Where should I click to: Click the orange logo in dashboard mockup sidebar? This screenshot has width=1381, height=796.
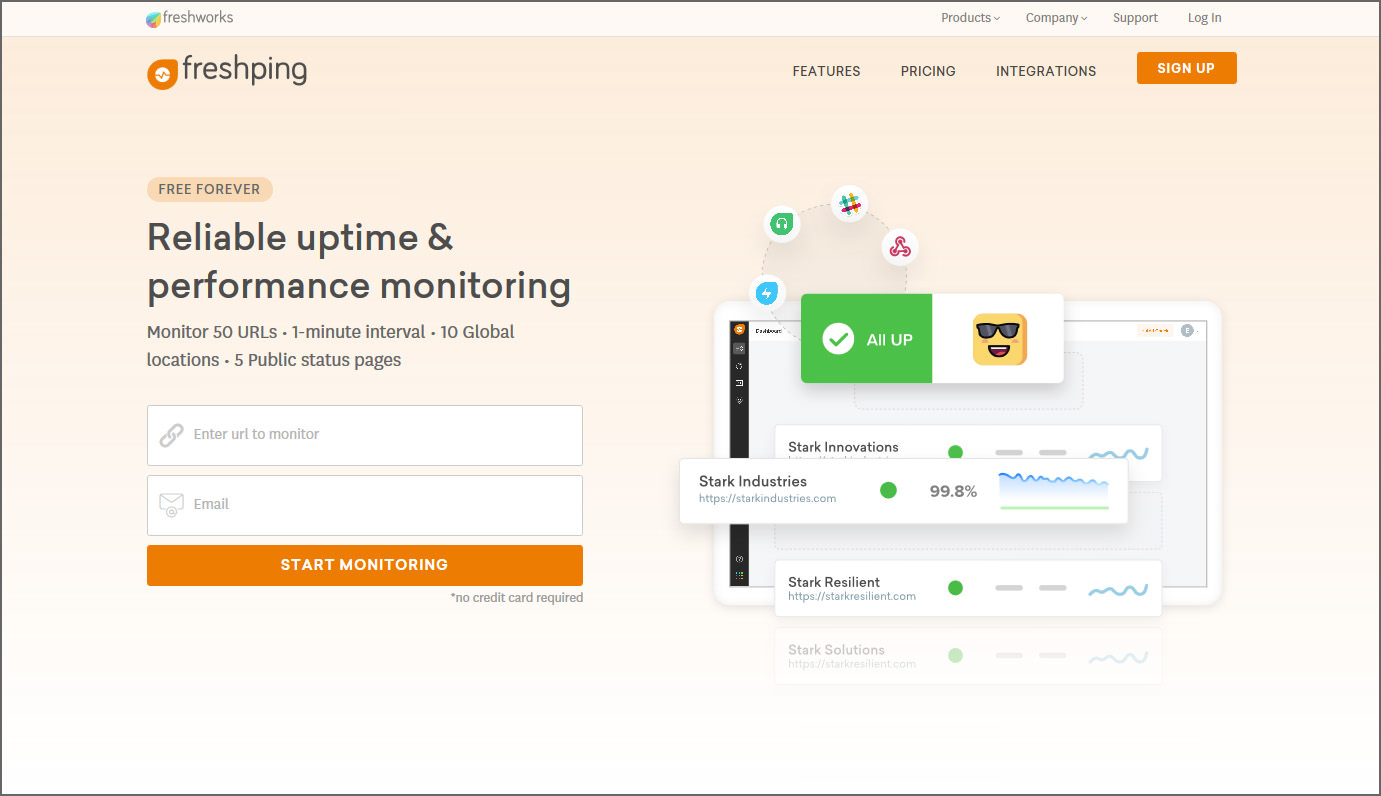pos(740,329)
